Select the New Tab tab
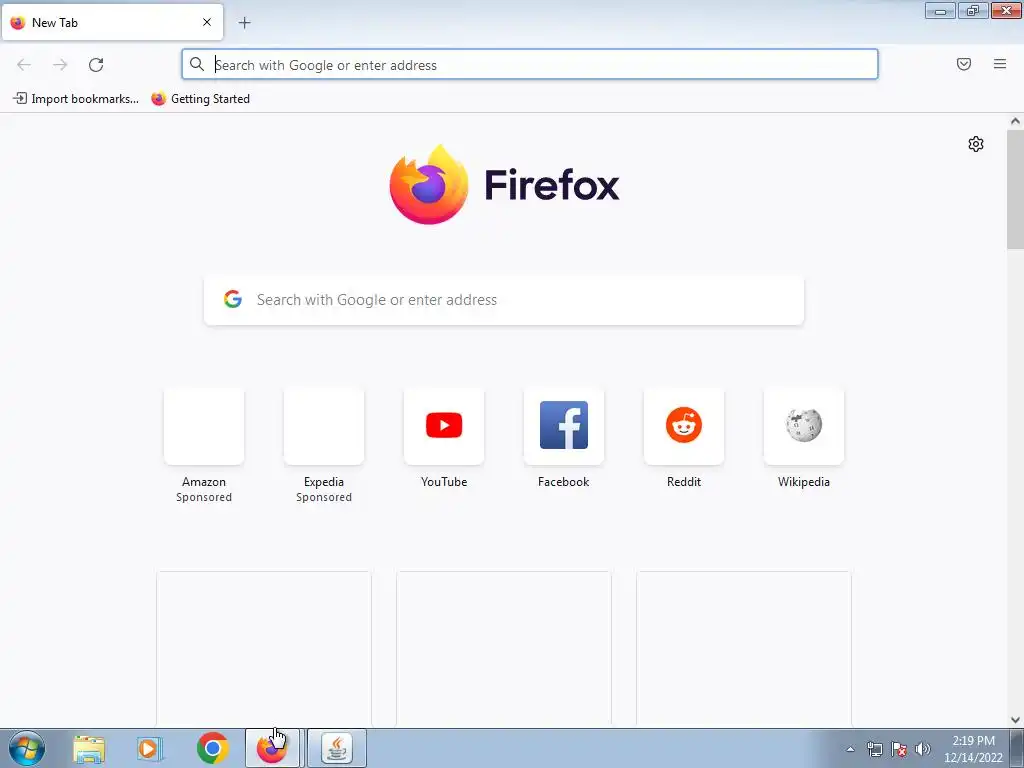 [112, 22]
